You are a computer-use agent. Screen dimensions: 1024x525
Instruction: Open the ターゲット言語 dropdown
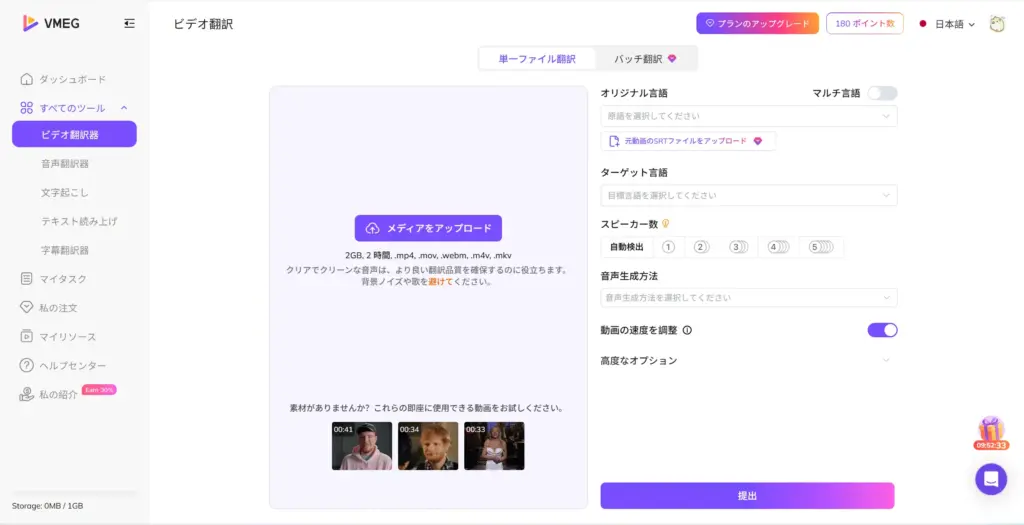click(748, 195)
